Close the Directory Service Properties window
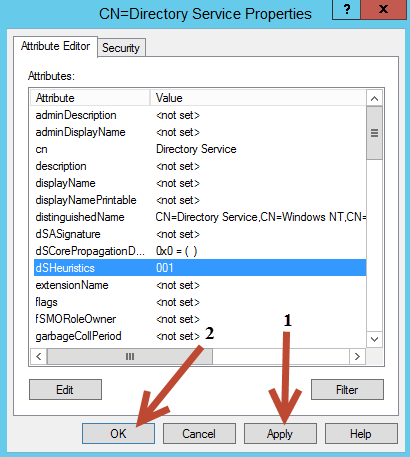Screen dimensions: 410x457 384,9
